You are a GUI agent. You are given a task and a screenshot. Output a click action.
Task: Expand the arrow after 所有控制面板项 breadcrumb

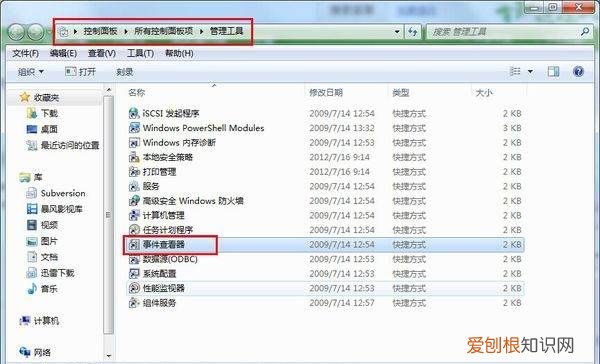201,31
